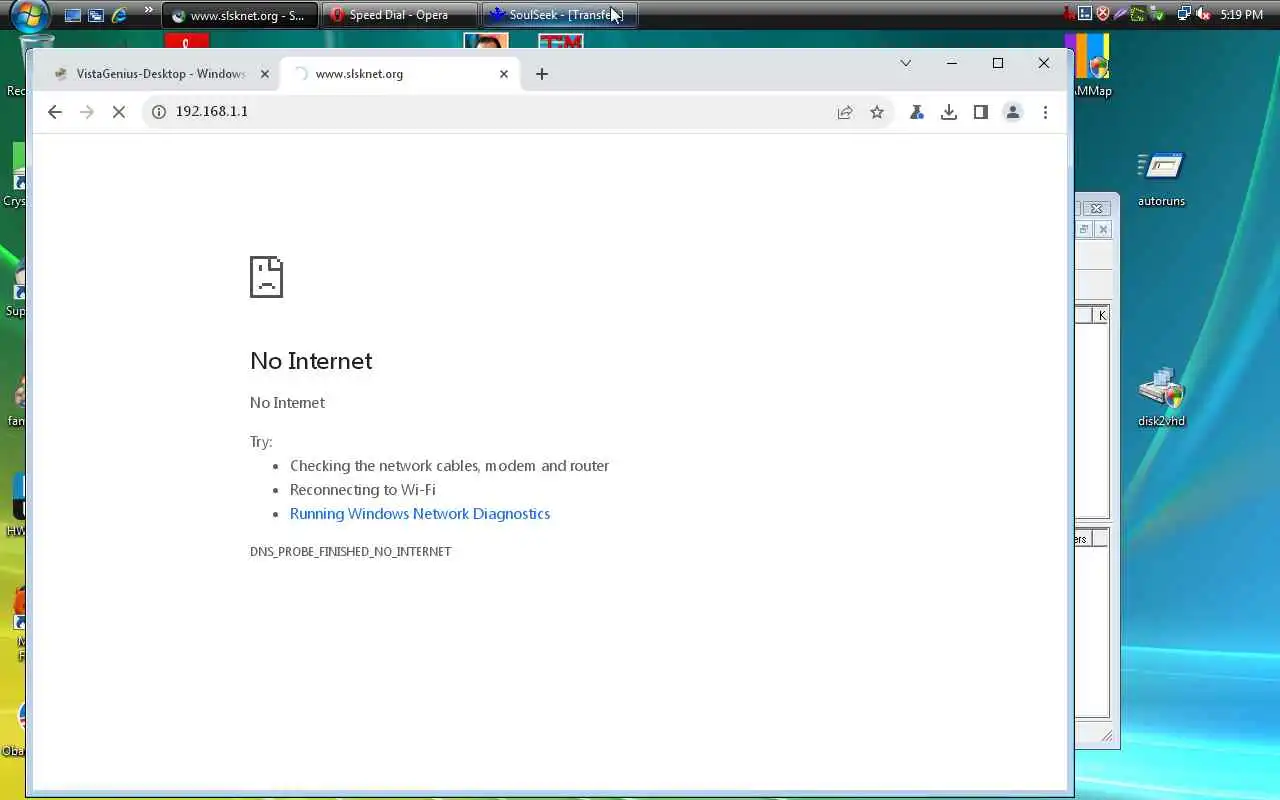Select the www.slsknet.org tab
The height and width of the screenshot is (800, 1280).
coord(400,74)
